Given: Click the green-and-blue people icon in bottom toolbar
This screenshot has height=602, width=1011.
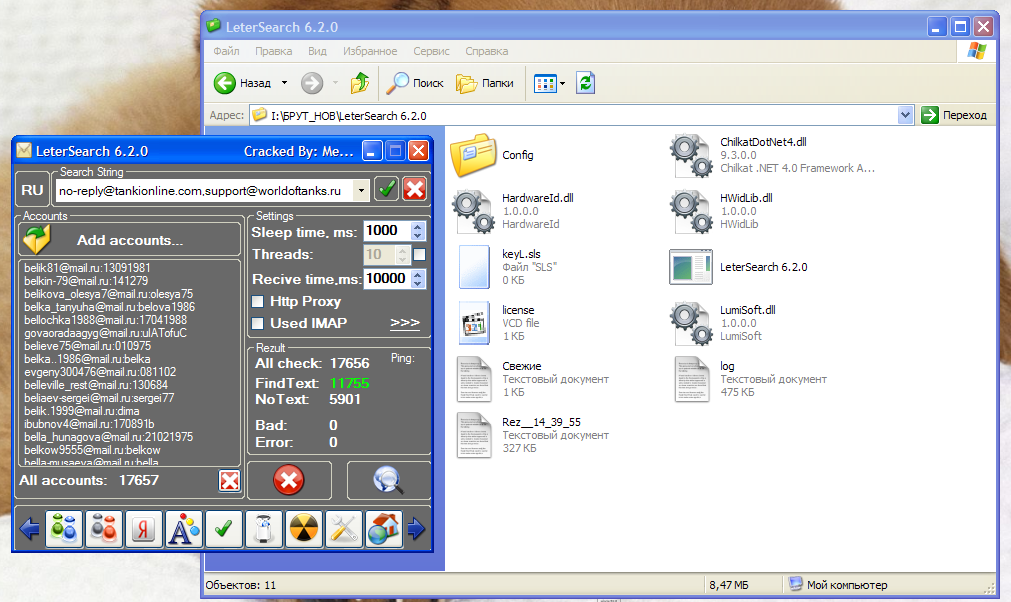Looking at the screenshot, I should (x=64, y=529).
